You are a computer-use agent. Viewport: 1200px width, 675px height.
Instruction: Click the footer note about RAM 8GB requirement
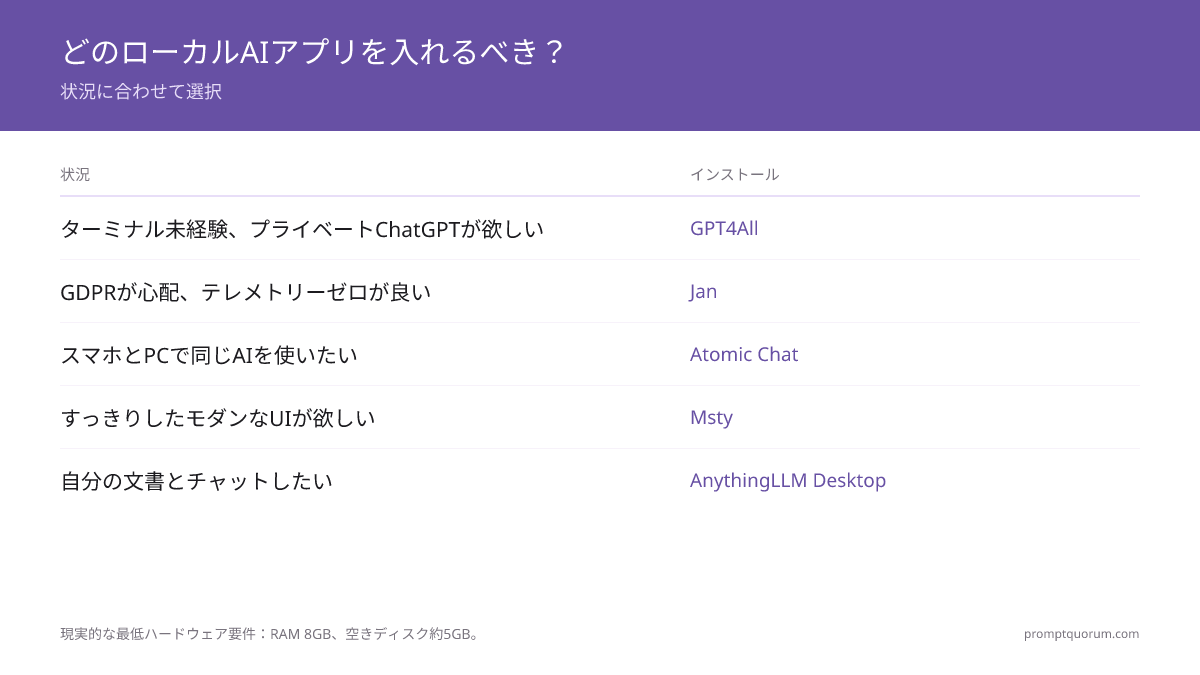tap(272, 633)
